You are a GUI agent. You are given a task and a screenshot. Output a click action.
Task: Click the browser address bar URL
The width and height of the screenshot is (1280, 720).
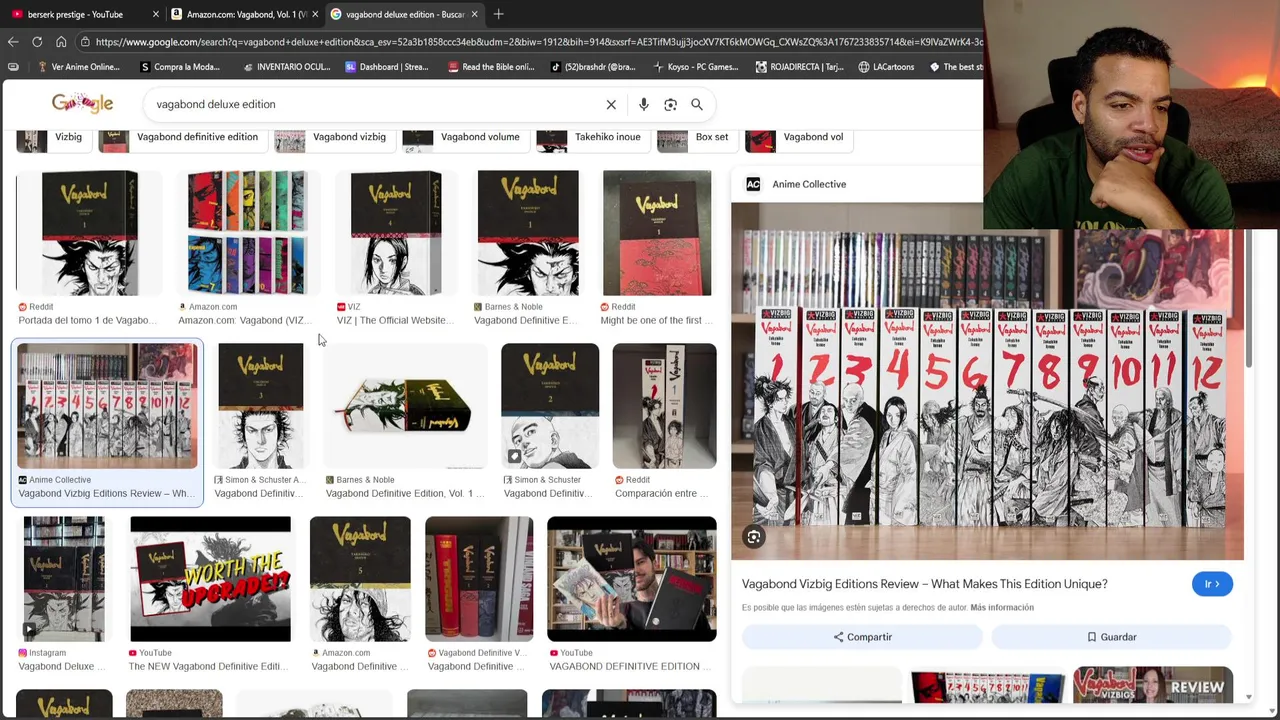(x=538, y=42)
